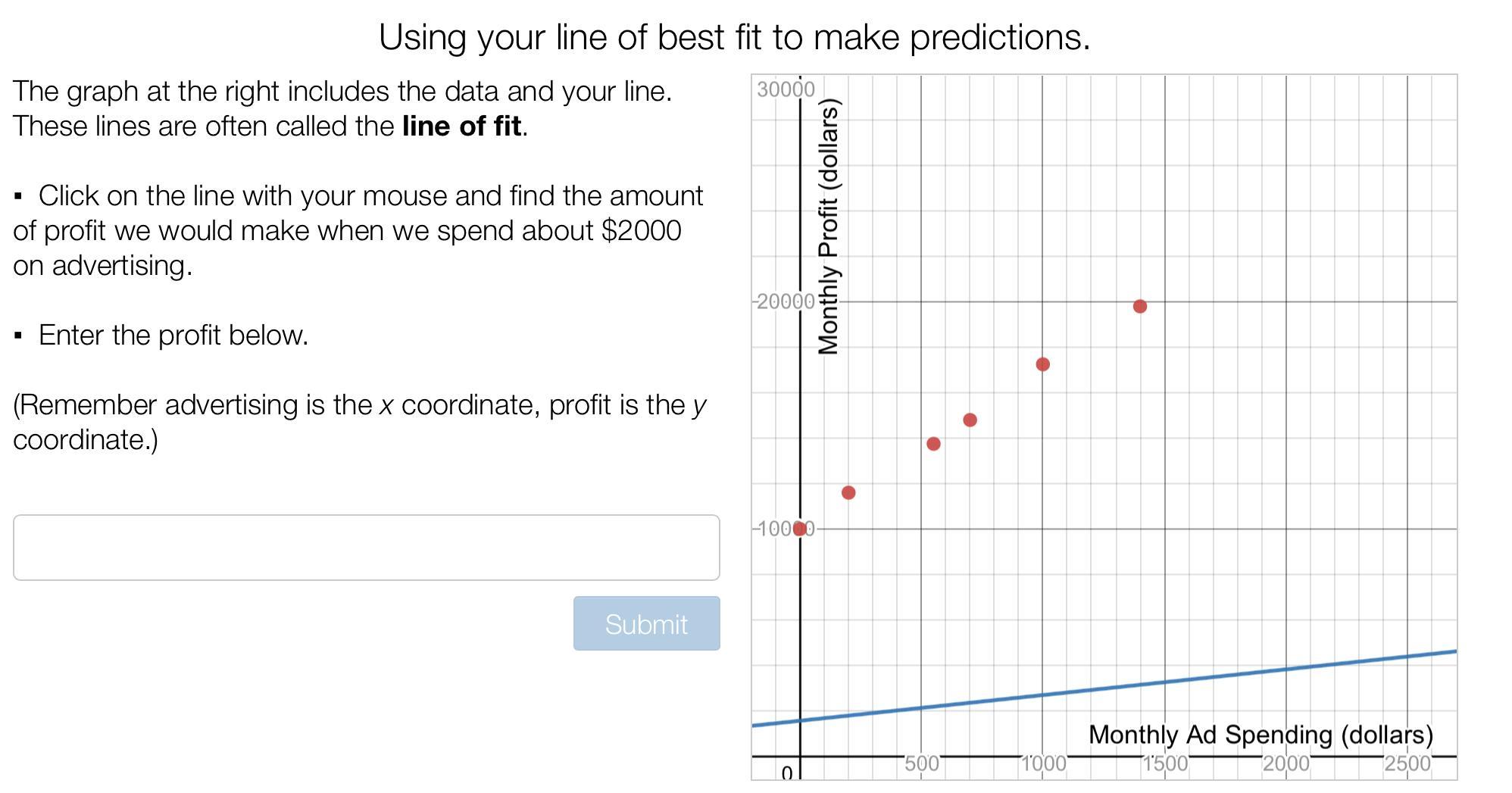Click the blue line above the 2000 x-axis mark
Image resolution: width=1512 pixels, height=793 pixels.
[1286, 669]
